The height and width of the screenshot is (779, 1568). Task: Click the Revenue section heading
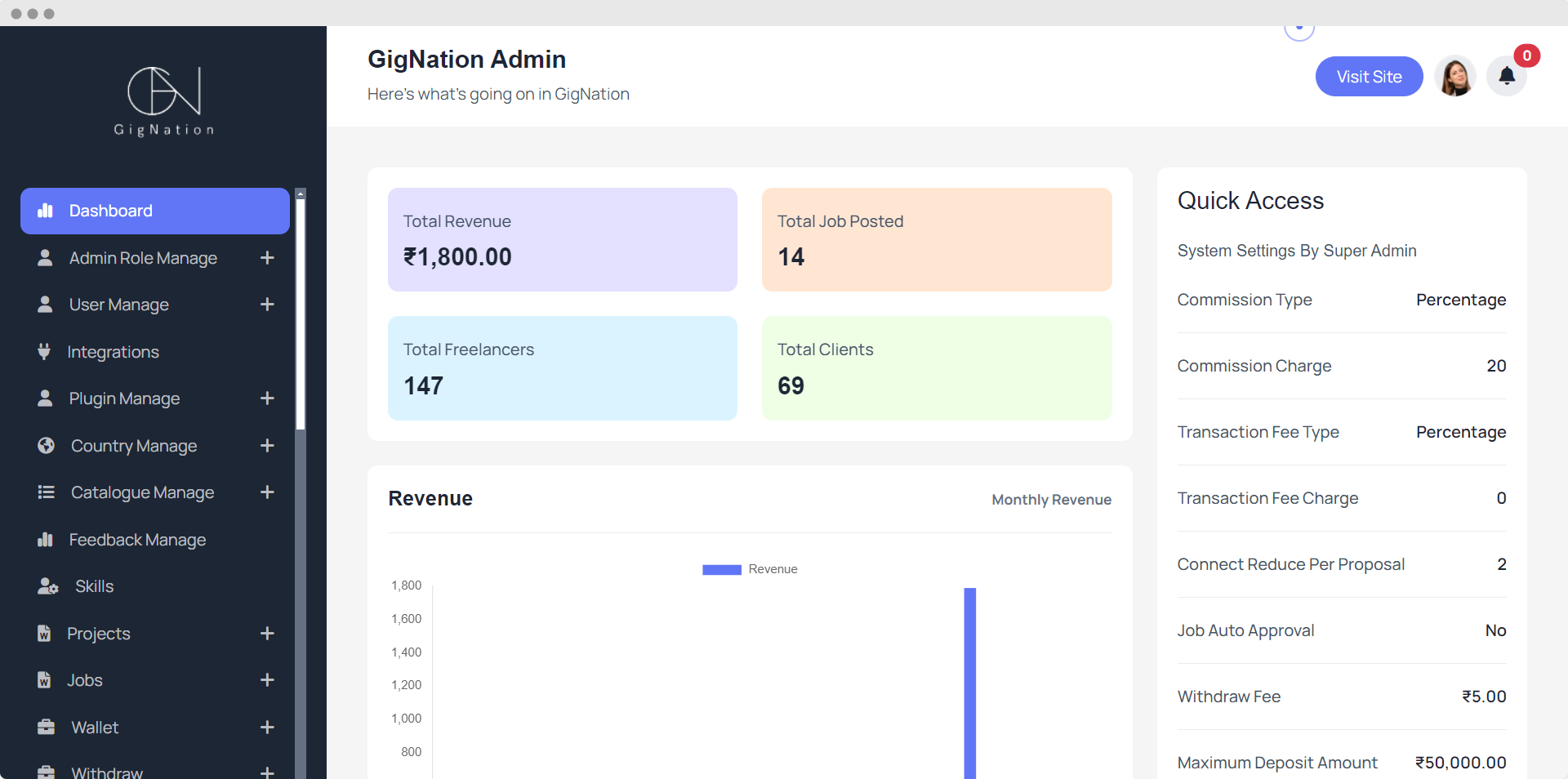(430, 499)
